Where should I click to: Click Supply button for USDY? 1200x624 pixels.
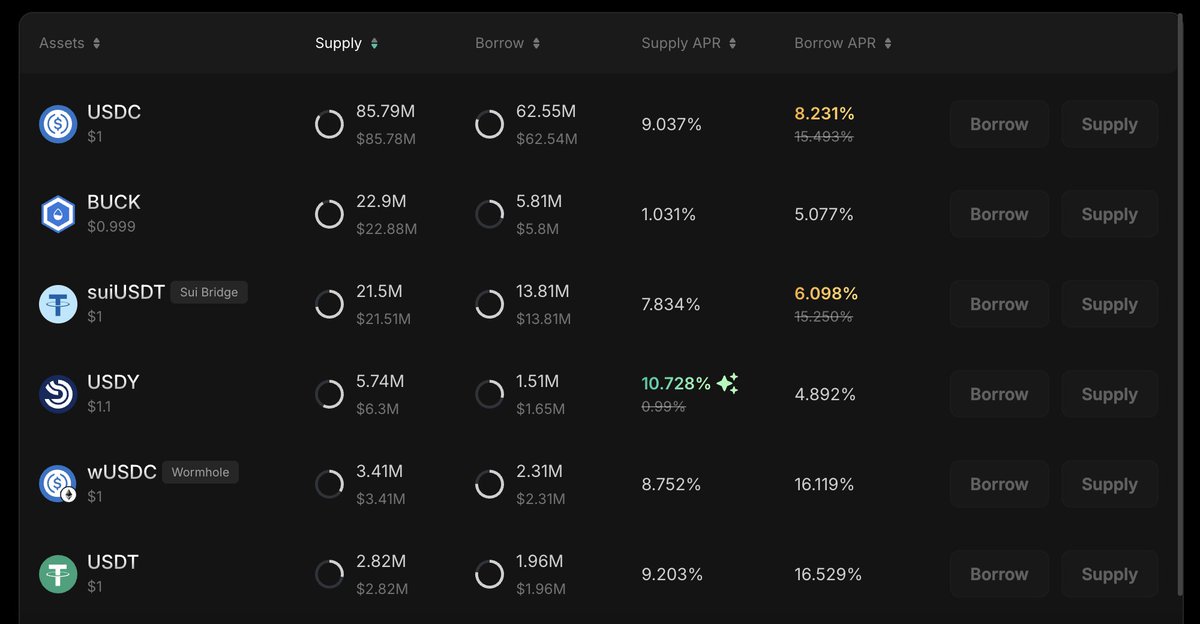pyautogui.click(x=1109, y=394)
